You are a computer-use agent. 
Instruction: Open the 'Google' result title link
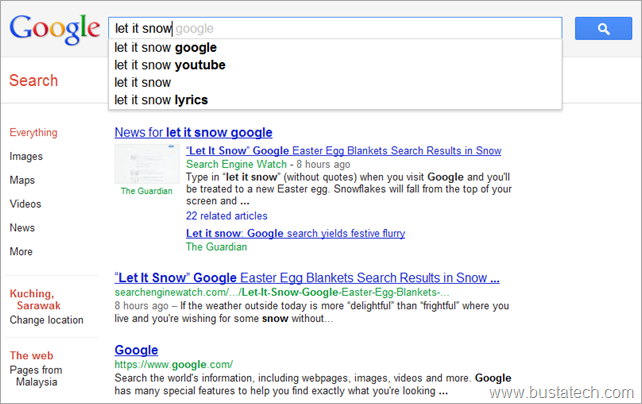[136, 350]
